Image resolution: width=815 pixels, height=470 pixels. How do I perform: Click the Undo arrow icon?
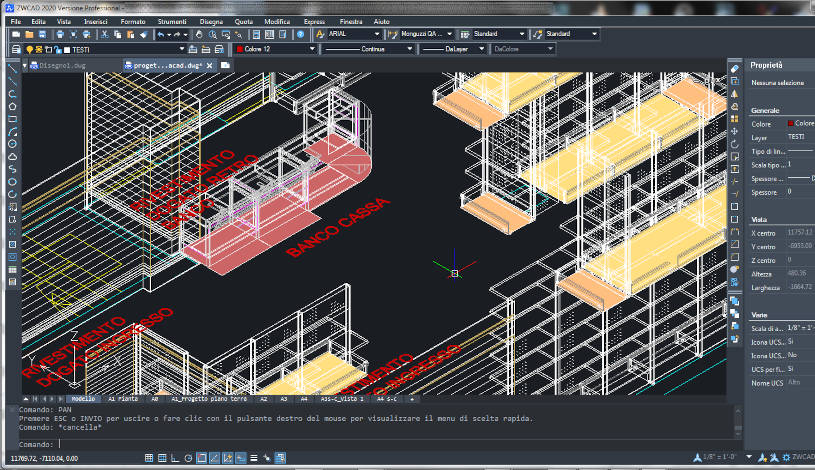[x=161, y=34]
